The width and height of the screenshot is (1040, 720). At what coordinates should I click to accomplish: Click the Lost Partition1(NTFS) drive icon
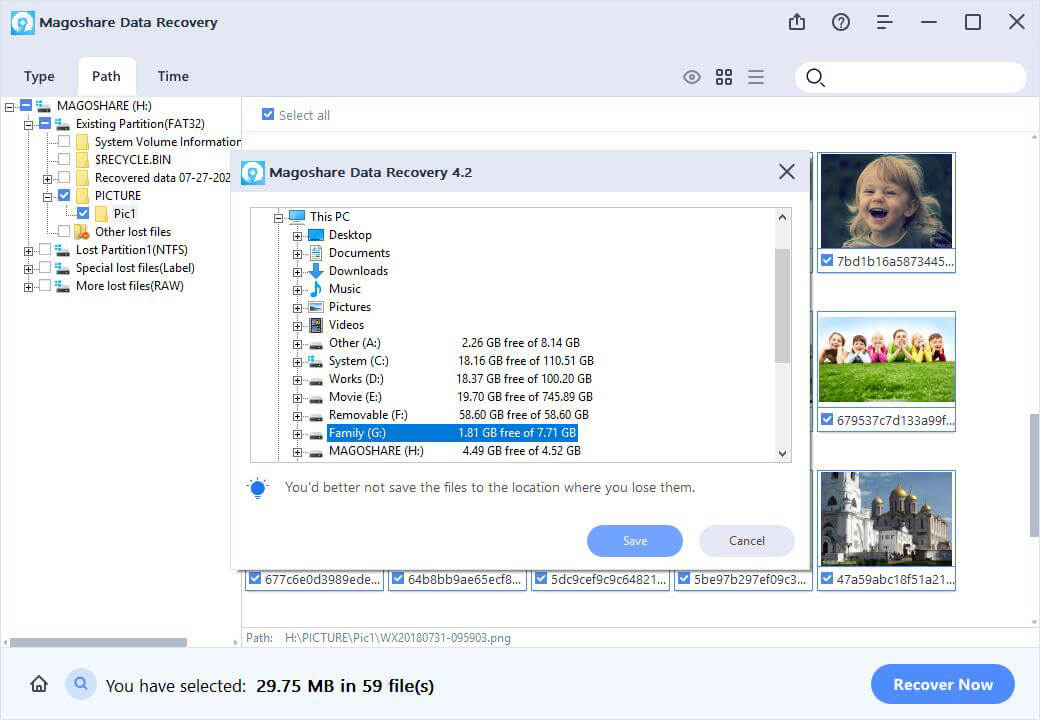[x=62, y=250]
